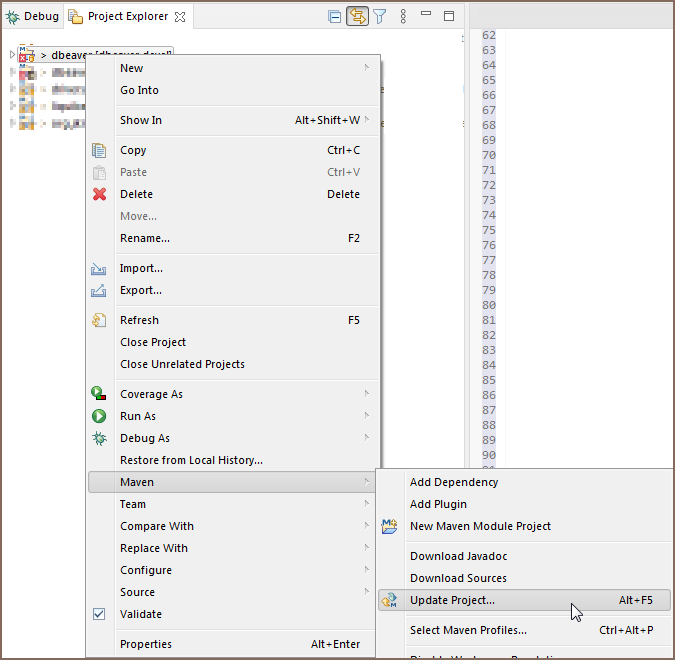Click the red Delete icon

pyautogui.click(x=99, y=194)
